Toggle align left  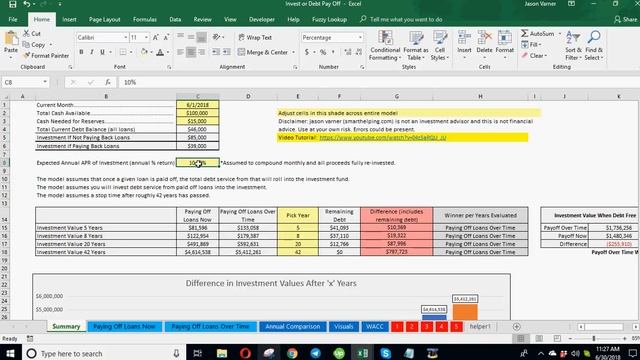coord(180,52)
